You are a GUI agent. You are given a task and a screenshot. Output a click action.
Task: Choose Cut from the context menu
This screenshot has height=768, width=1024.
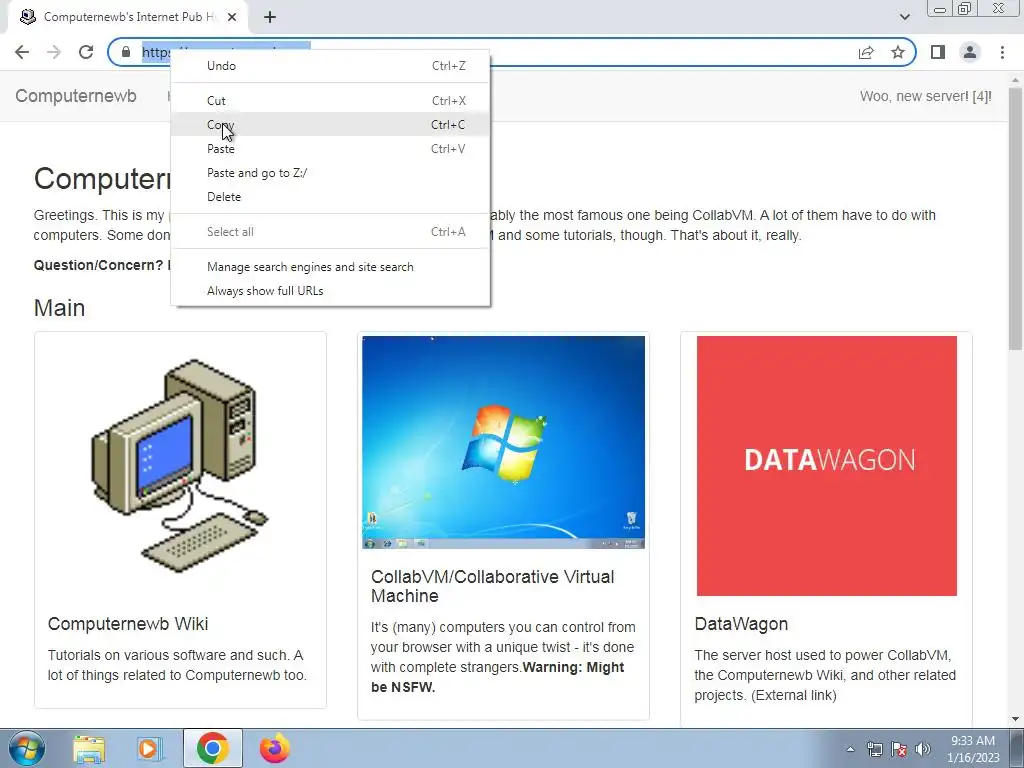330,101
